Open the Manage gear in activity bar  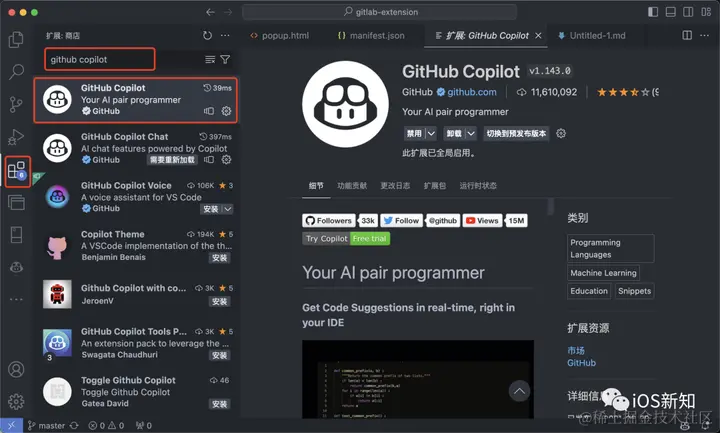(16, 401)
